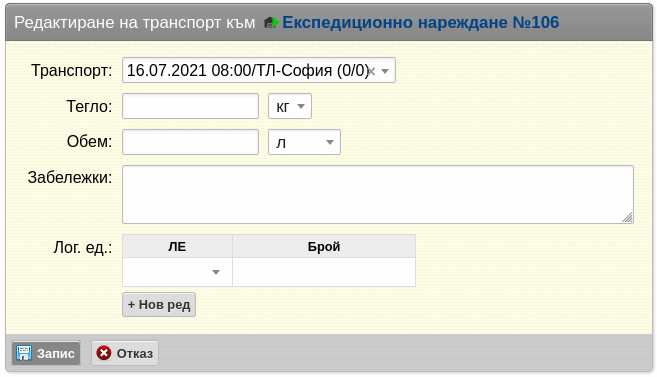This screenshot has height=377, width=657.
Task: Click inside the Забележки notes text area
Action: pyautogui.click(x=378, y=194)
